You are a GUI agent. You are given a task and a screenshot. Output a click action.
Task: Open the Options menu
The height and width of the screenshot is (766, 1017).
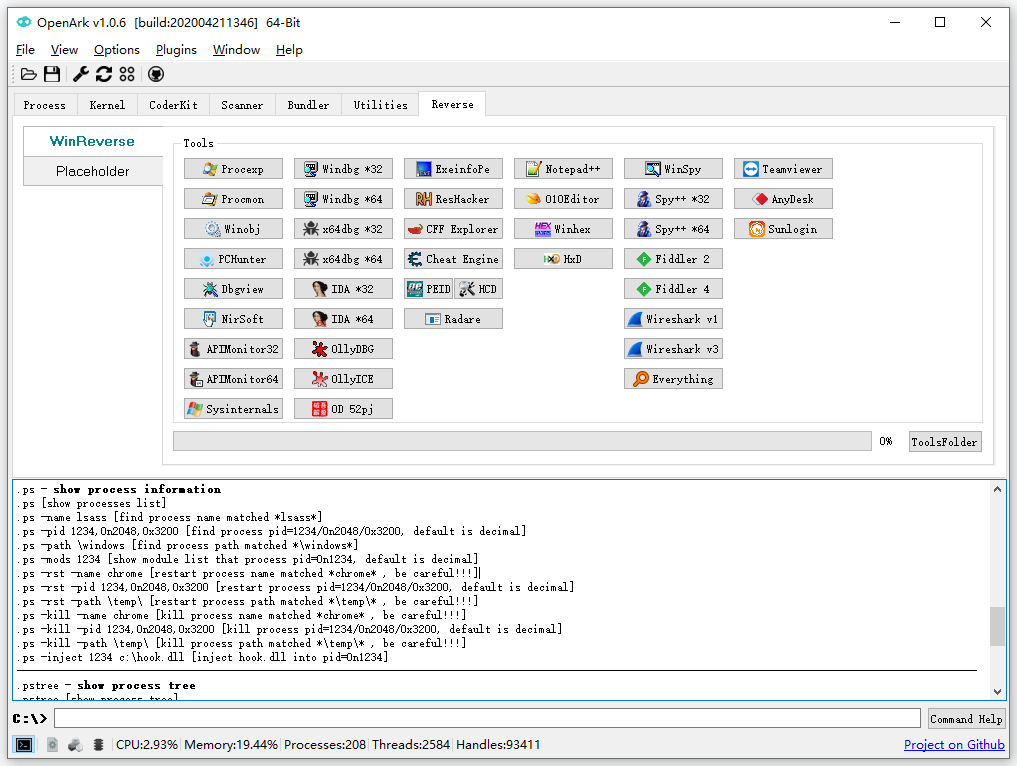117,50
